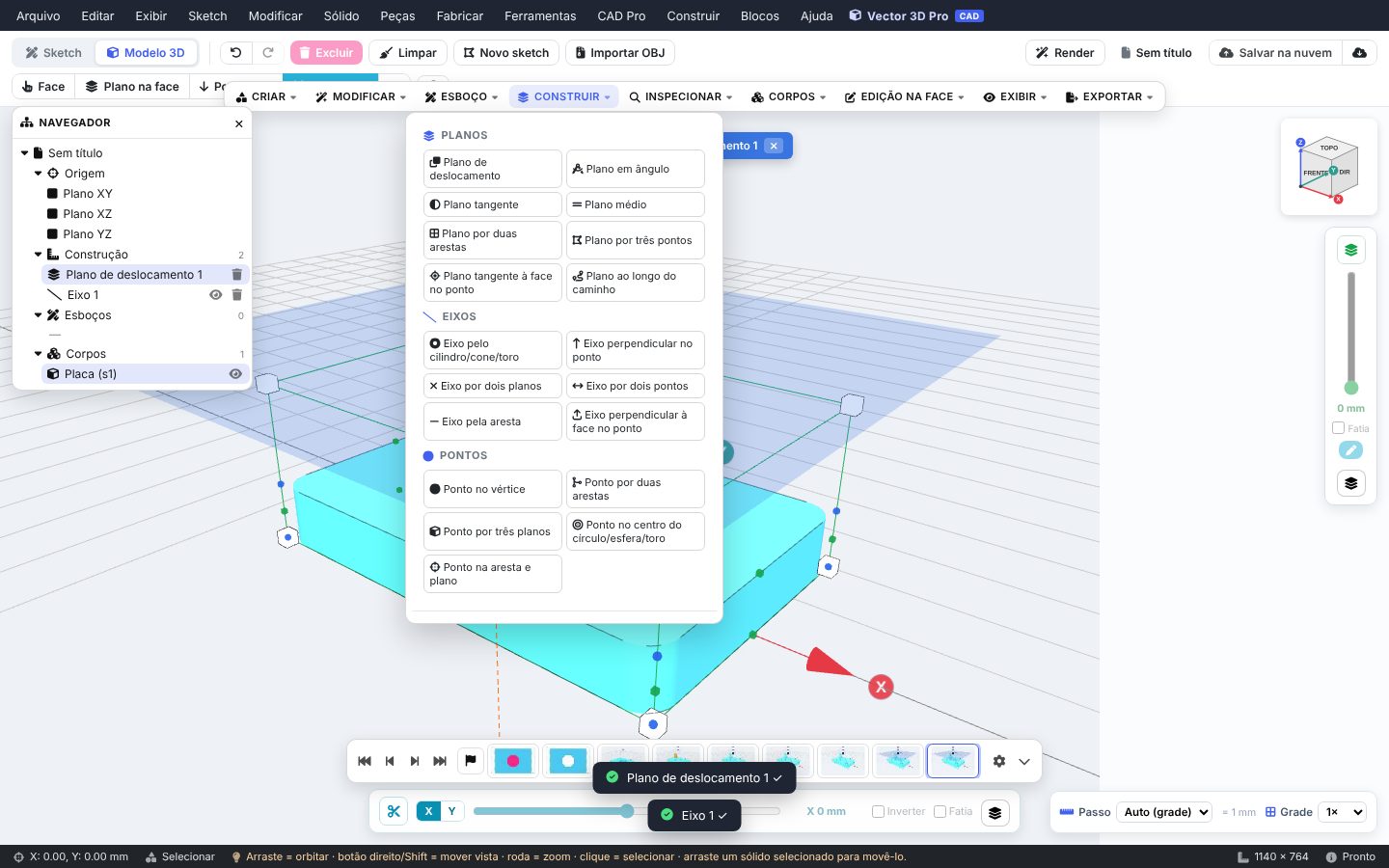Click the pencil edit icon in right panel

click(x=1350, y=450)
